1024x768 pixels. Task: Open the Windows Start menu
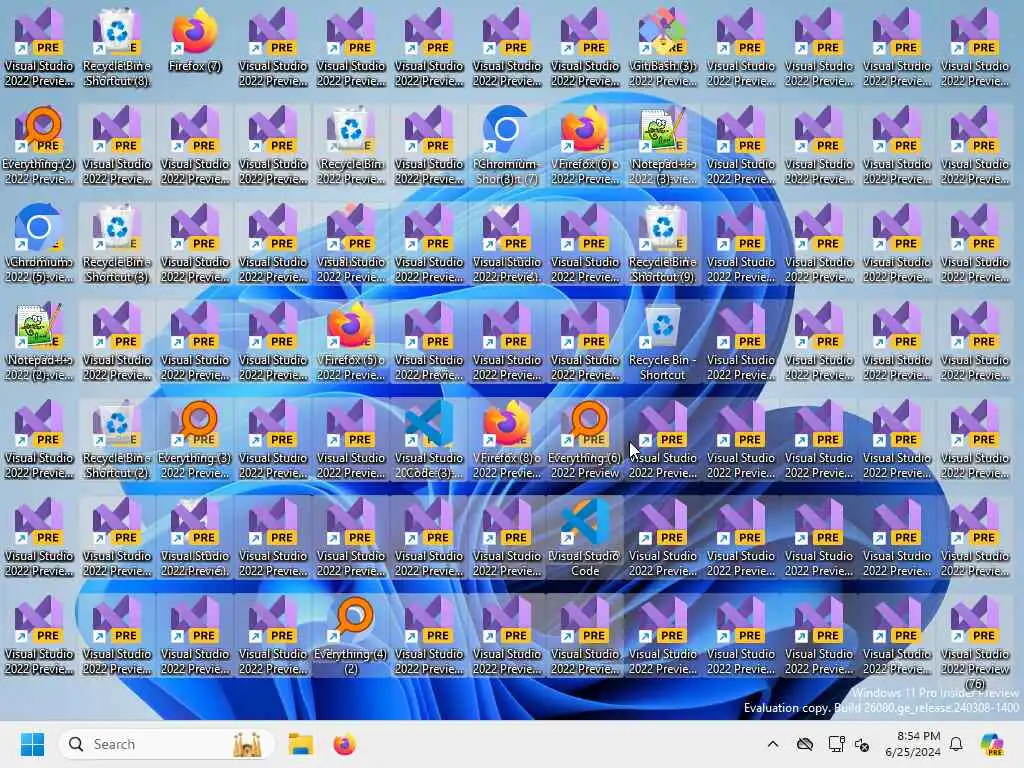click(32, 744)
